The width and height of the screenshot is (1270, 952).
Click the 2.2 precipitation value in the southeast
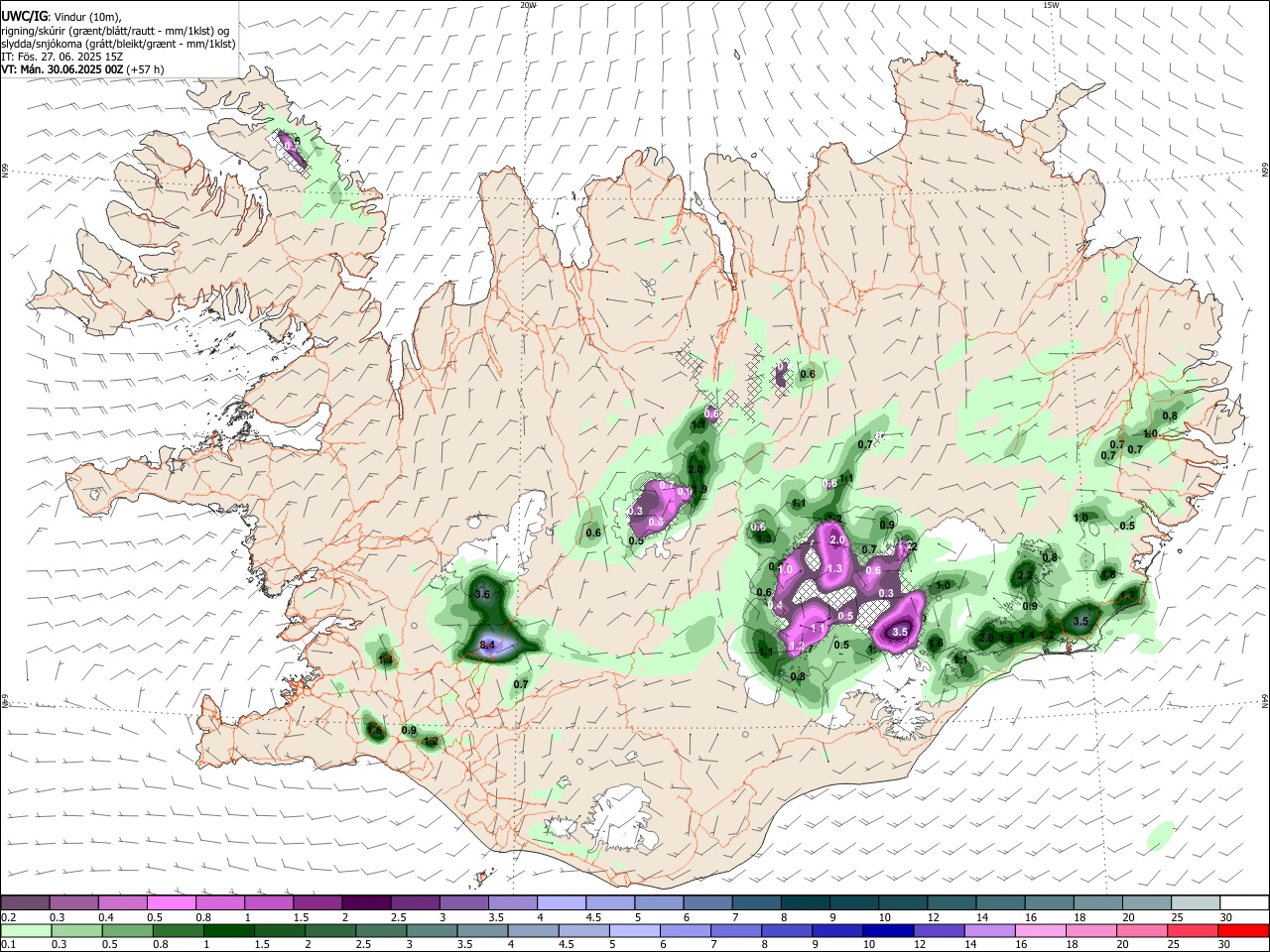click(x=1025, y=575)
